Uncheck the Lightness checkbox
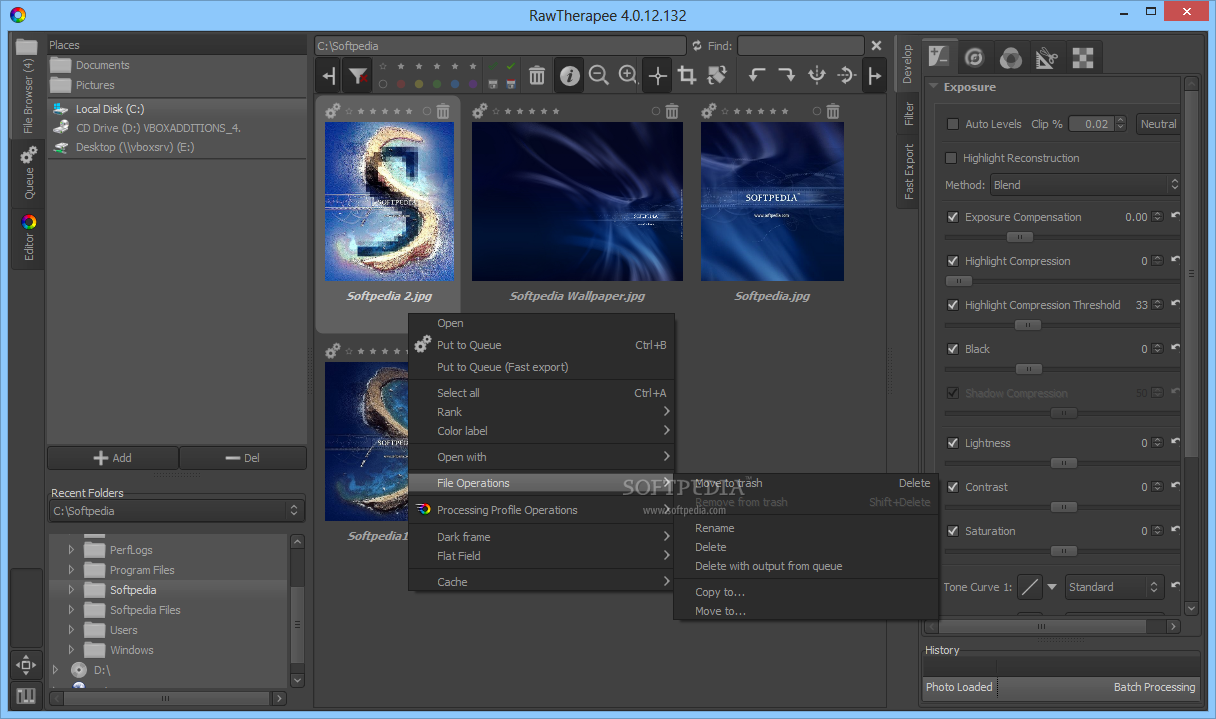This screenshot has height=719, width=1216. (952, 443)
